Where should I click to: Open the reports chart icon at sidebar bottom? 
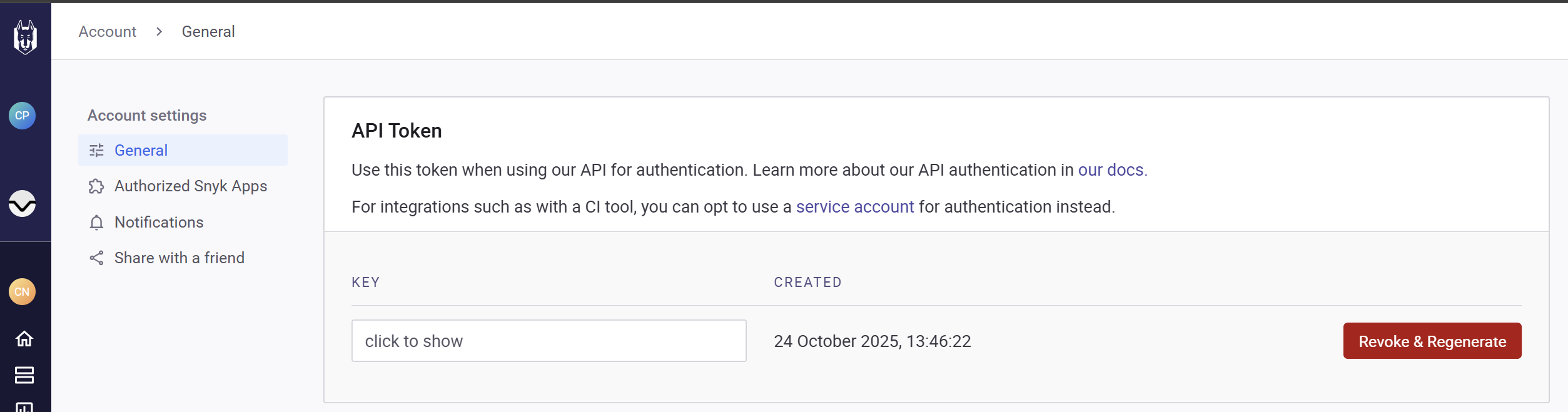pyautogui.click(x=24, y=407)
